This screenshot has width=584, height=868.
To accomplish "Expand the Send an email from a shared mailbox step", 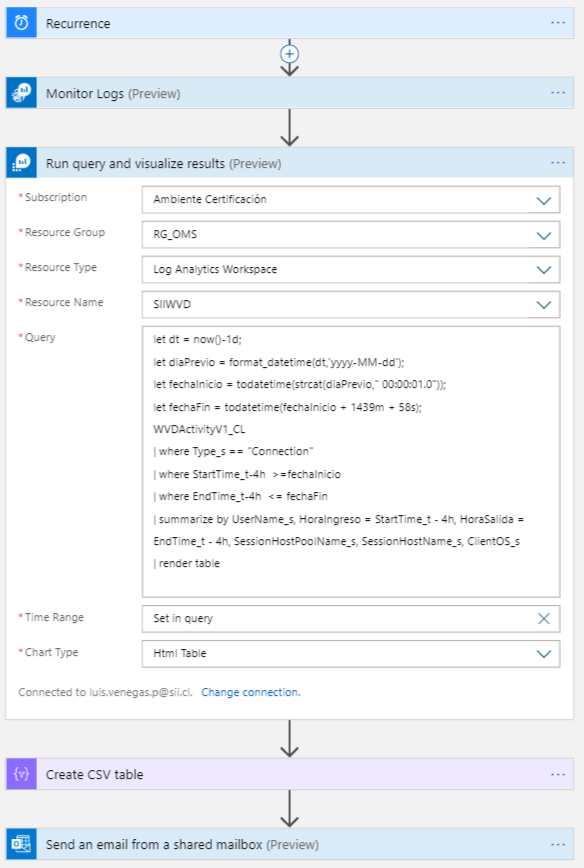I will (x=290, y=844).
